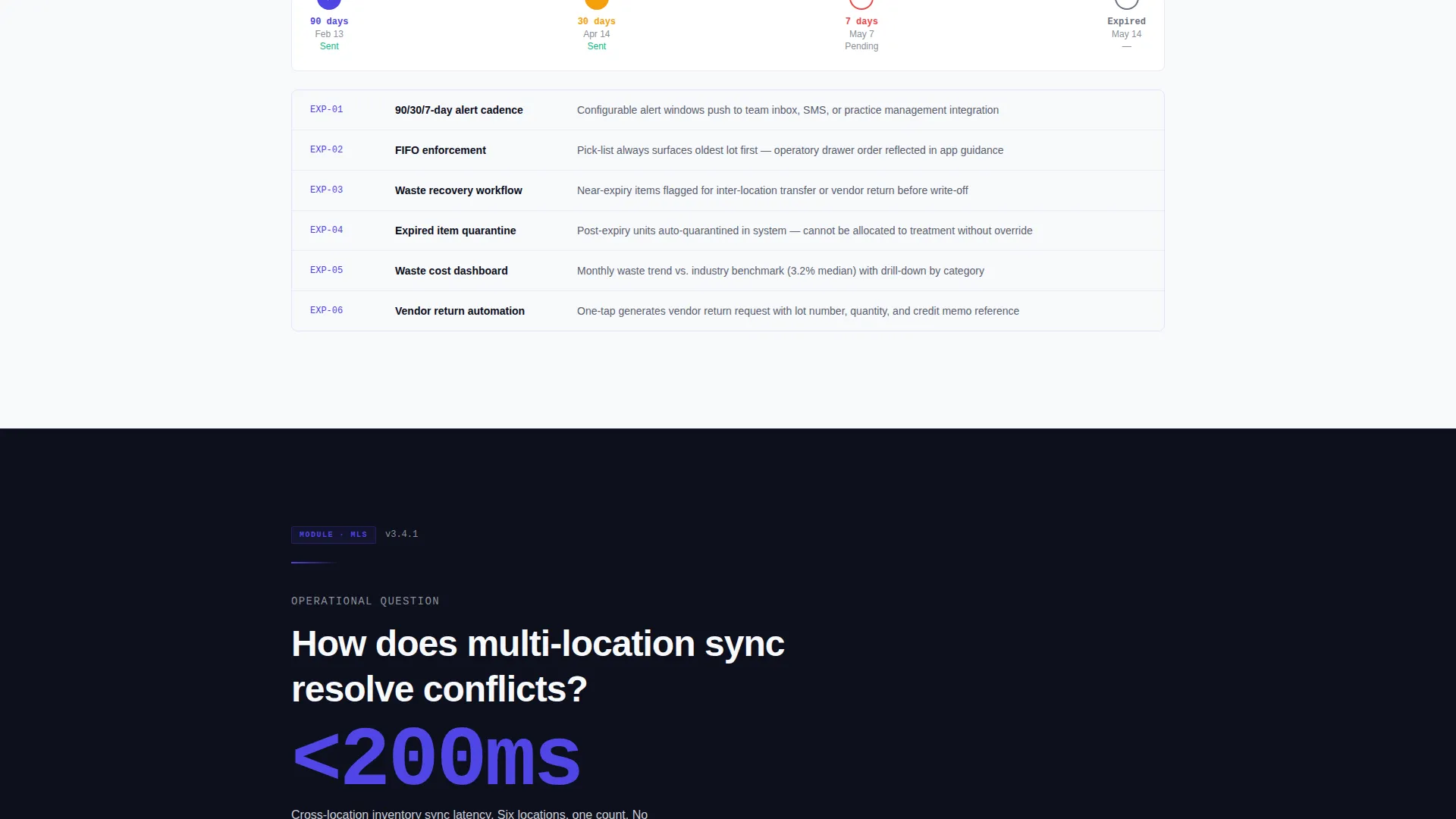Open the FIFO enforcement row
This screenshot has height=819, width=1456.
[728, 150]
